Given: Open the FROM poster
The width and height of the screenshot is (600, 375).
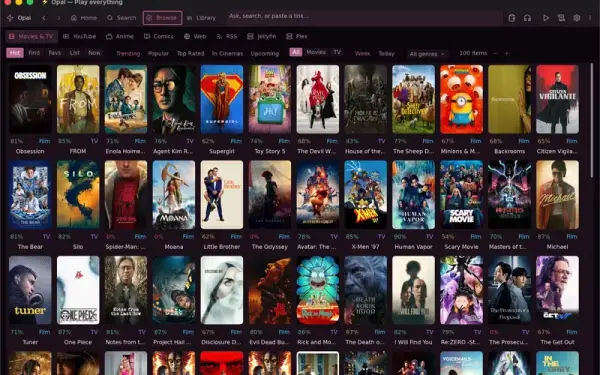Looking at the screenshot, I should pos(78,99).
